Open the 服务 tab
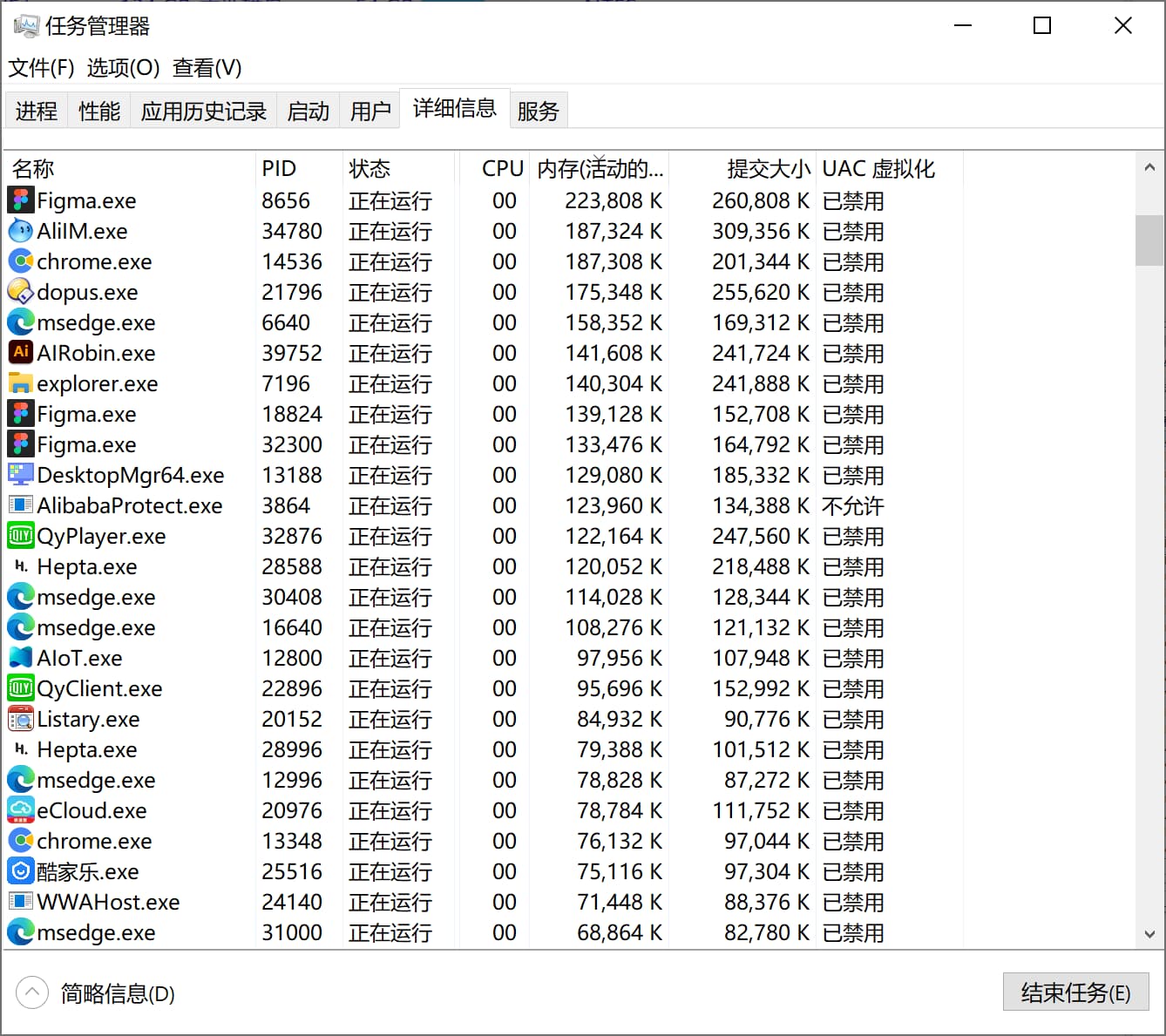The image size is (1166, 1036). pyautogui.click(x=538, y=112)
